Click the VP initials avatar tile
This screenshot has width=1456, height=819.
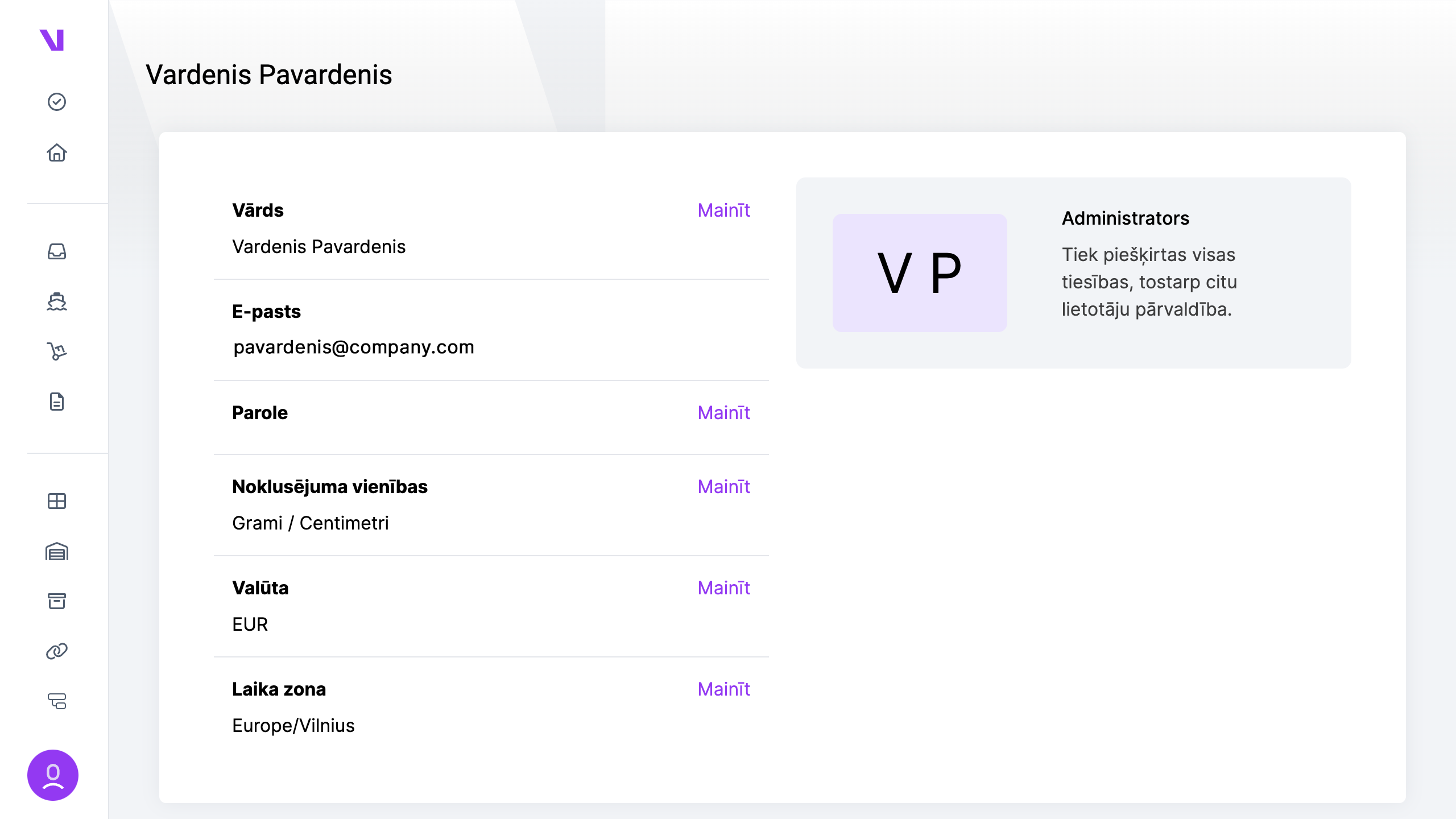920,273
